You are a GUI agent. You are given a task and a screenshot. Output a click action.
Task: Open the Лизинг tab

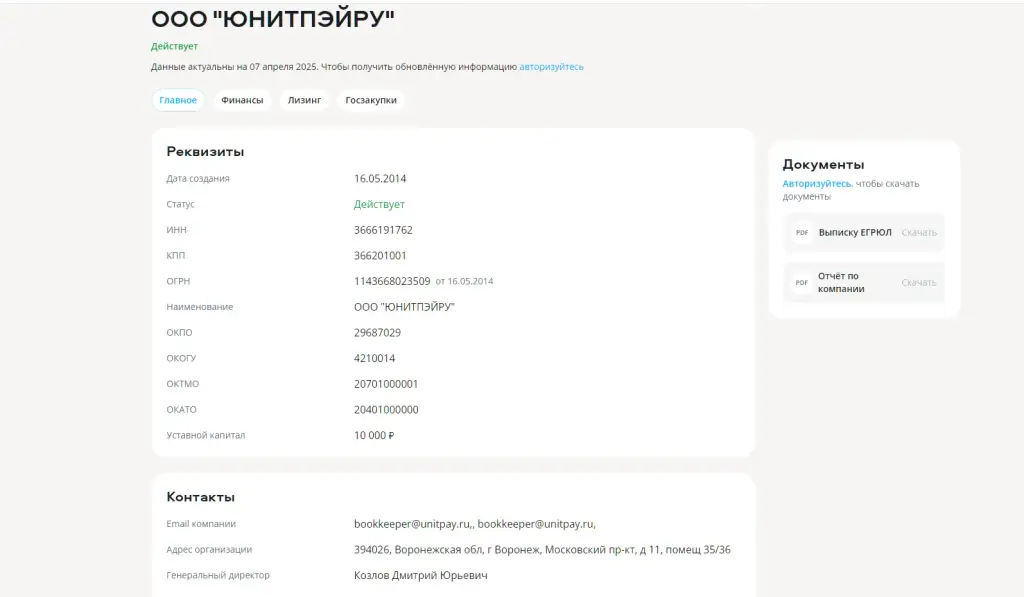(x=304, y=100)
